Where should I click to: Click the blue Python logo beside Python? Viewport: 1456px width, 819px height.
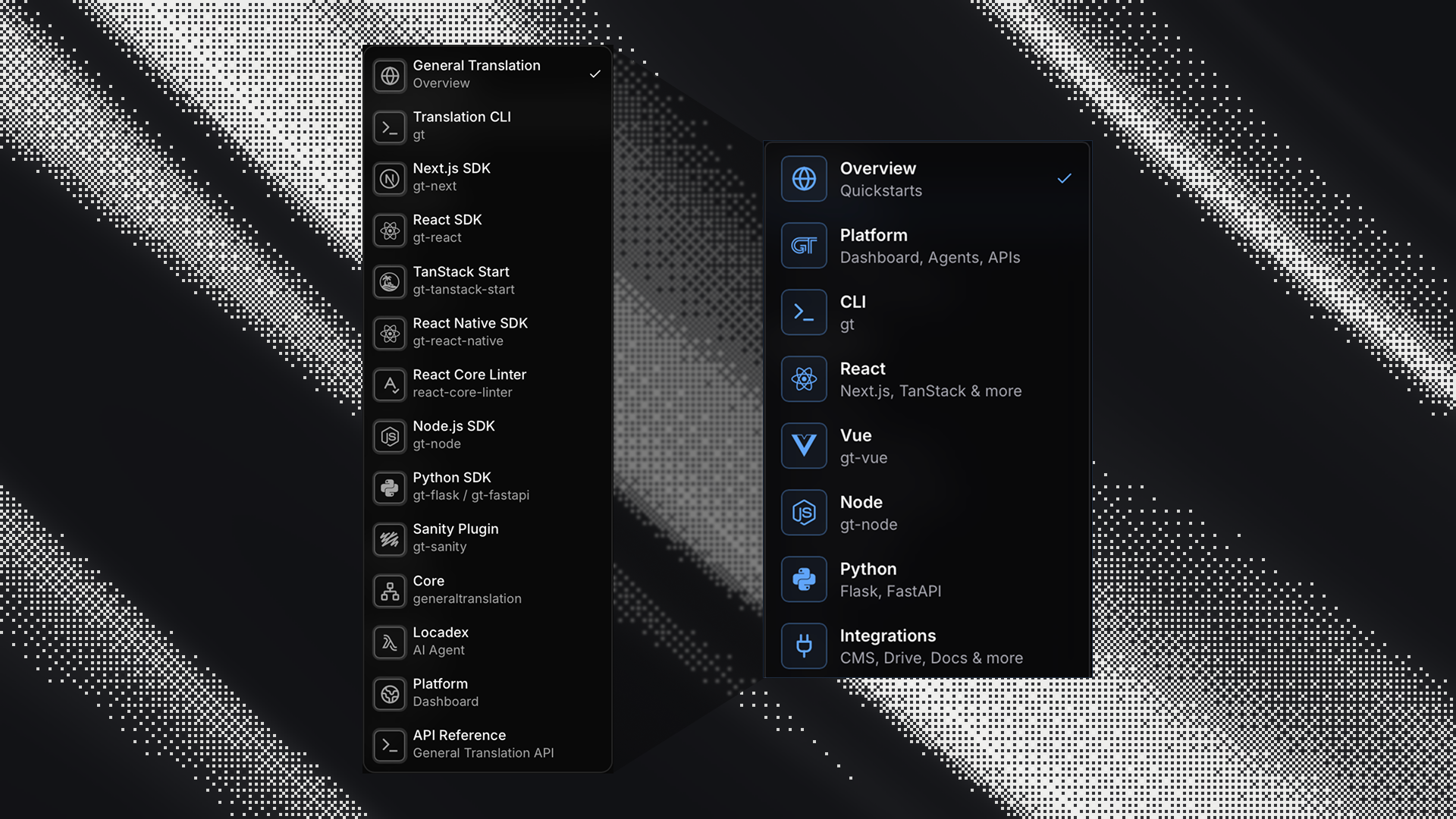[x=804, y=579]
